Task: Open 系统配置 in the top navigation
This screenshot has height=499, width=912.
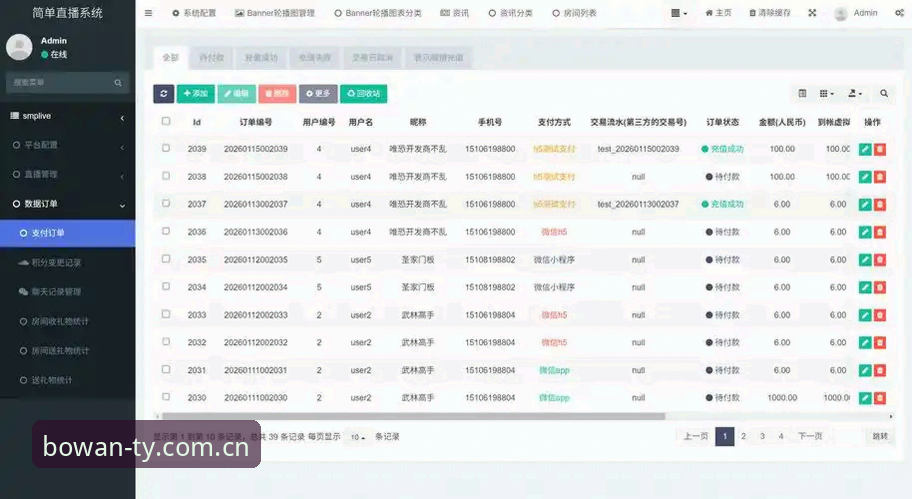Action: click(x=194, y=13)
